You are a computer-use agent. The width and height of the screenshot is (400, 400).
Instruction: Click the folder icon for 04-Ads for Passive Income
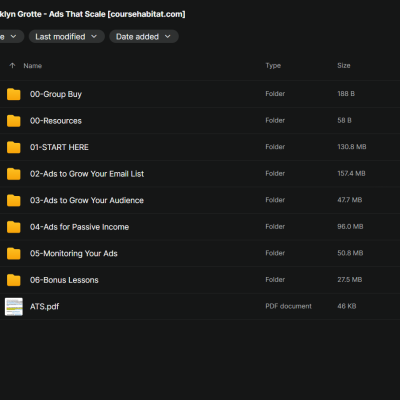coord(14,227)
